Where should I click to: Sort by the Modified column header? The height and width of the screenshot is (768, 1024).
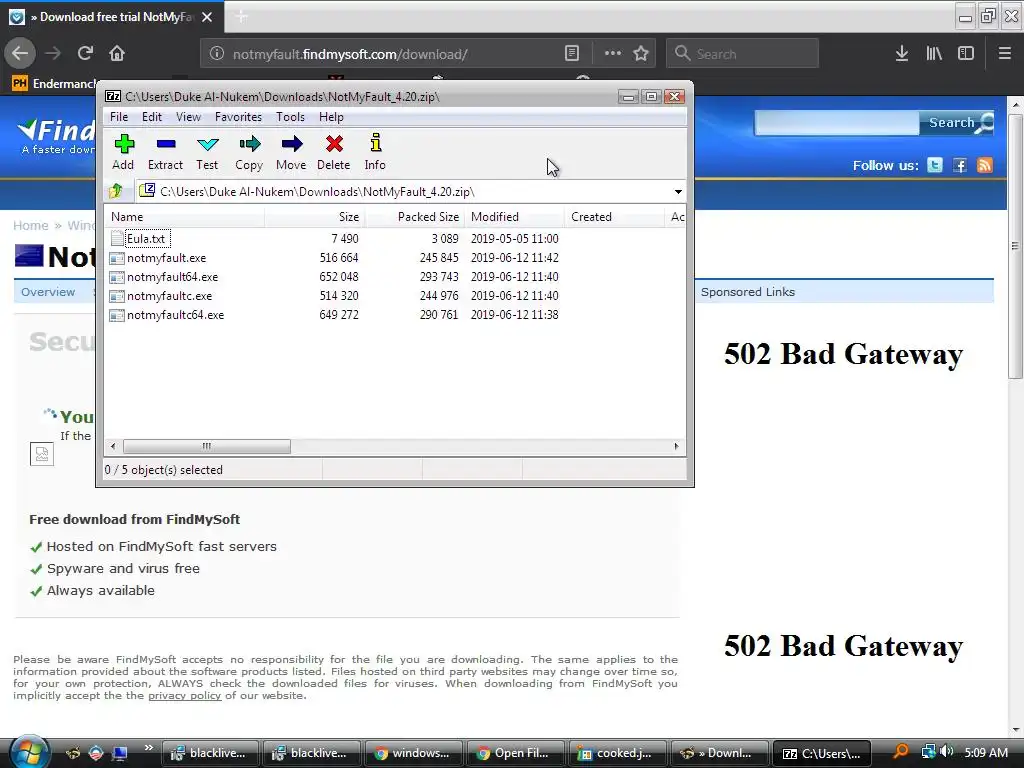pos(515,217)
